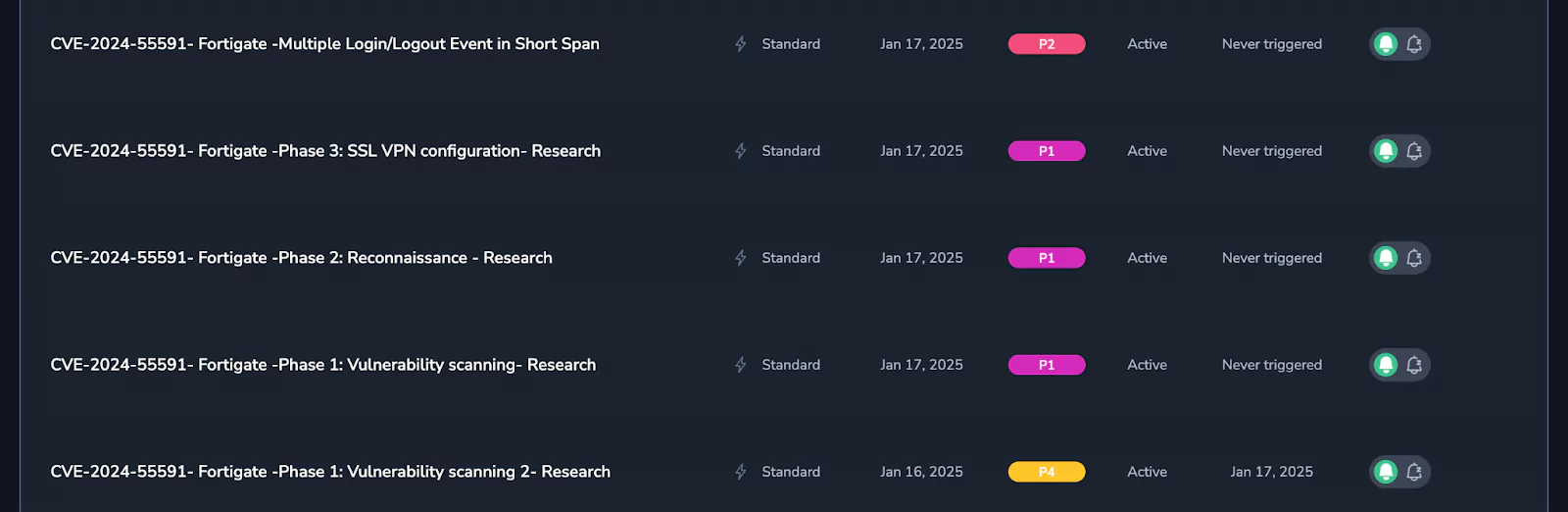
Task: Click snooze bell for Phase 3 SSL VPN rule
Action: 1414,151
